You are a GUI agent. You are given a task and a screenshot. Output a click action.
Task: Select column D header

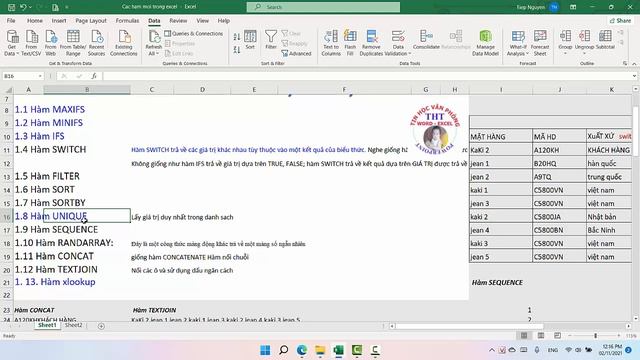[202, 89]
